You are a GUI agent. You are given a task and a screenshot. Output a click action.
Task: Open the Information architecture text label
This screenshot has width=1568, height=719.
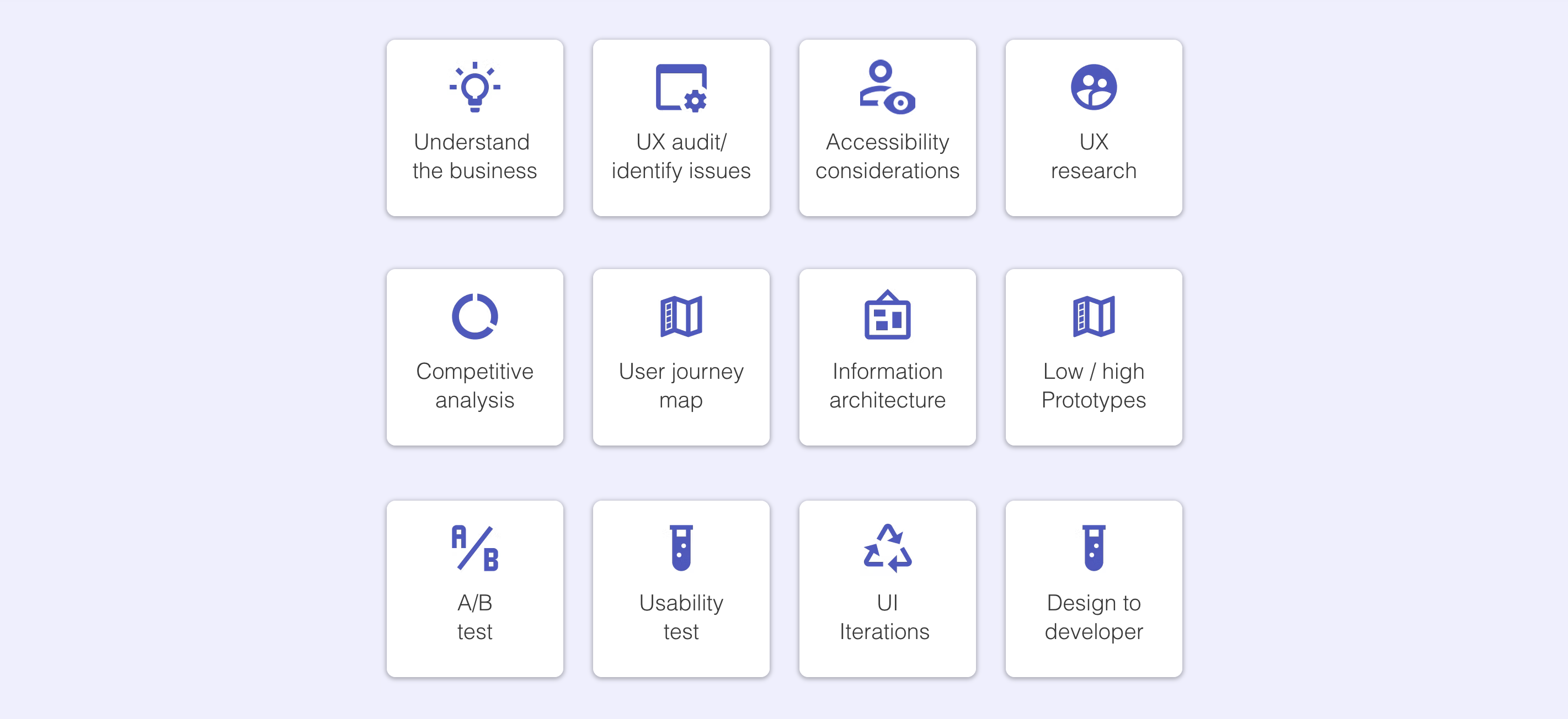887,385
